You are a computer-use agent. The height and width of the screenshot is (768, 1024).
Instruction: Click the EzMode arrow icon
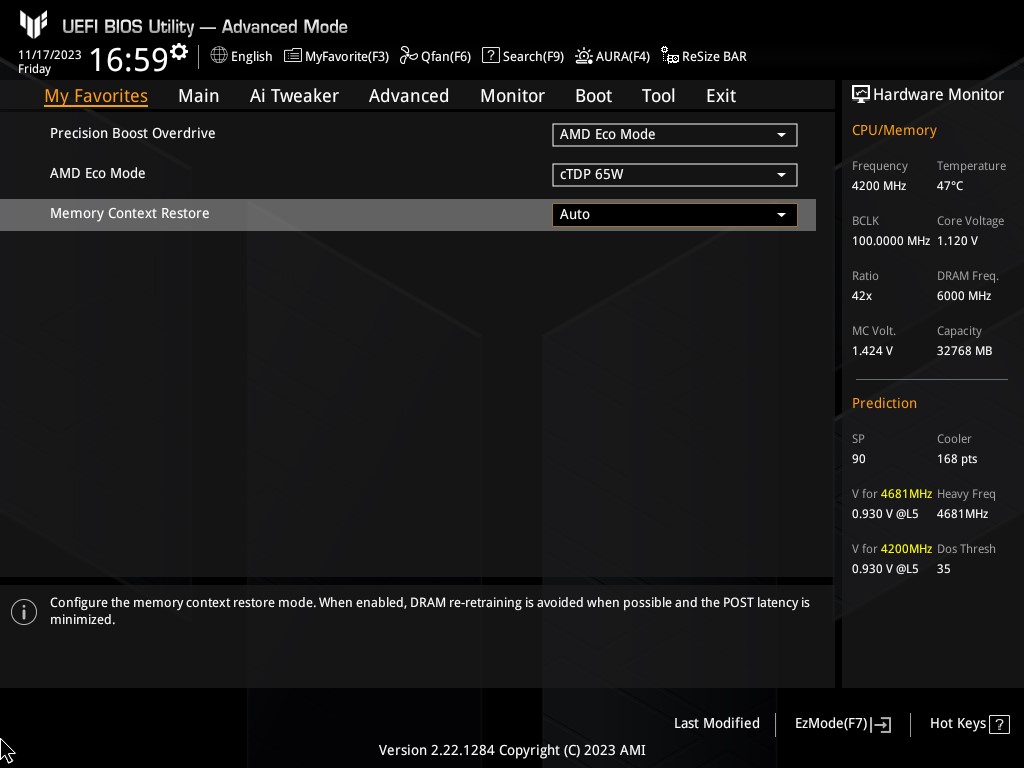pos(881,724)
